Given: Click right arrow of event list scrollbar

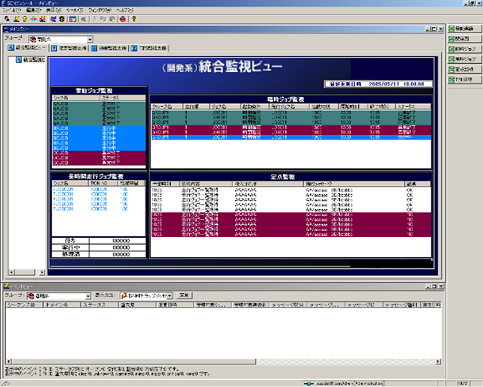Looking at the screenshot, I should pos(438,362).
